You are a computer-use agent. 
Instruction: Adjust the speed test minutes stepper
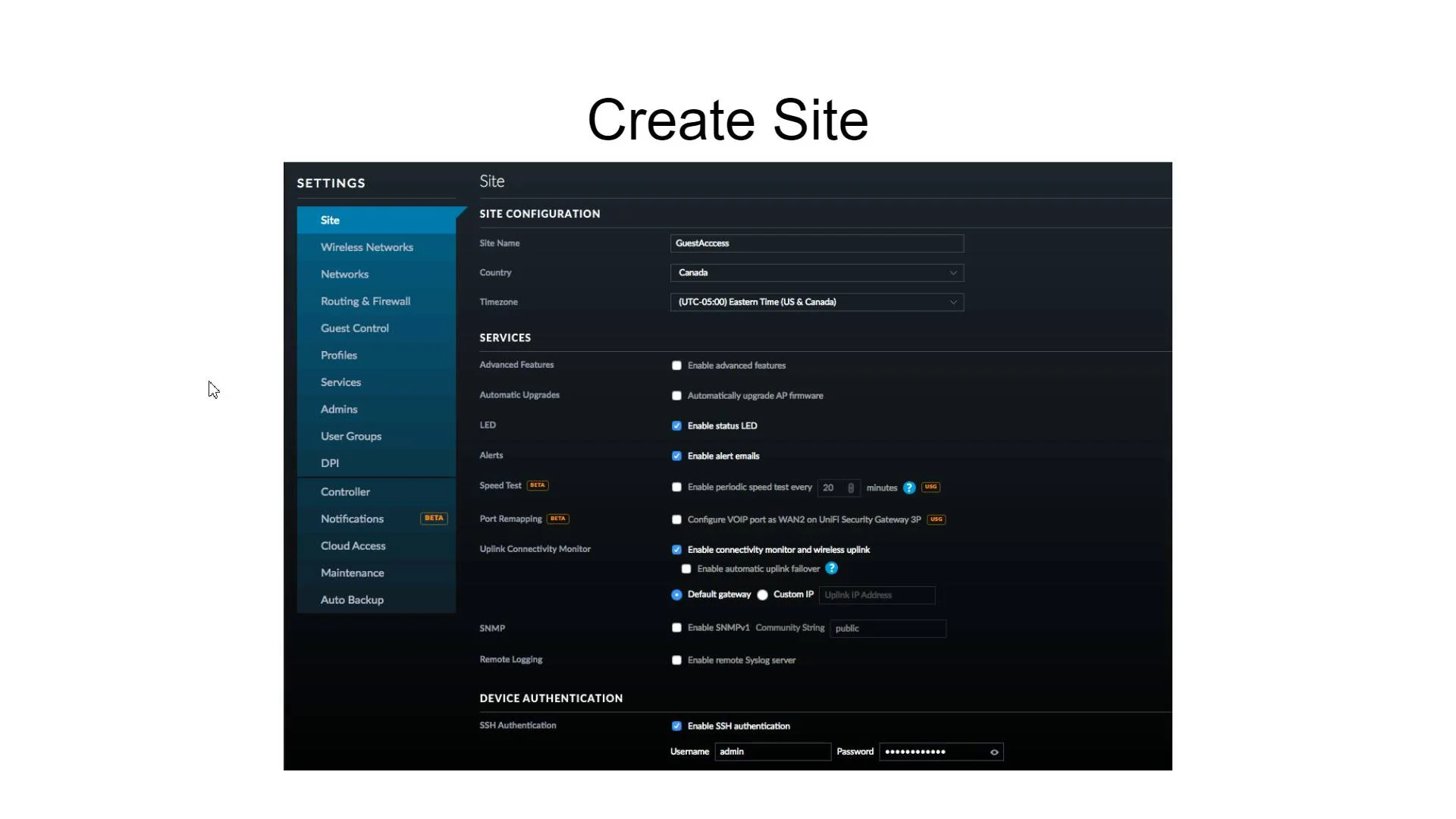(x=851, y=488)
